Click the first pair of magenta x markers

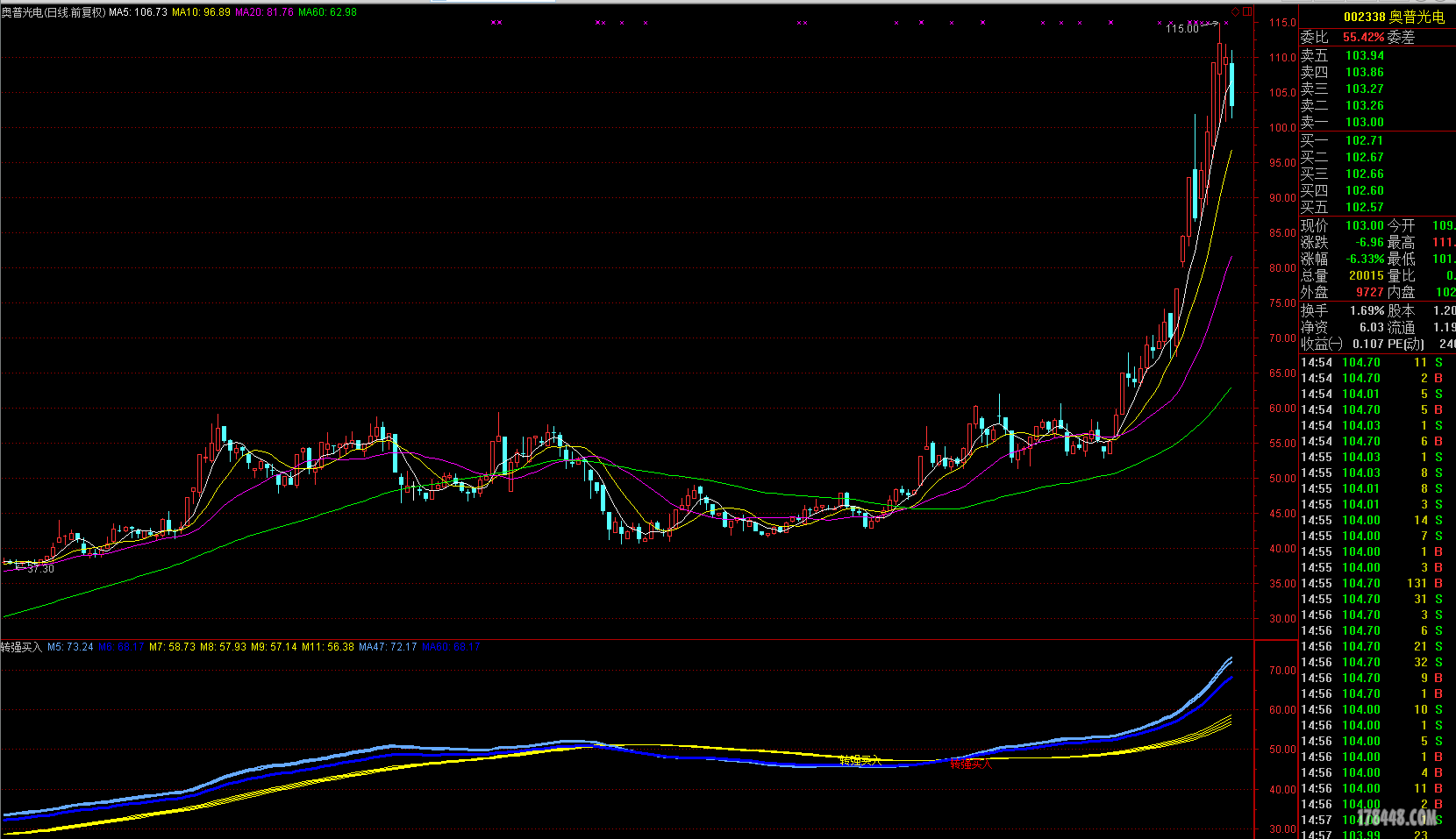pyautogui.click(x=496, y=23)
